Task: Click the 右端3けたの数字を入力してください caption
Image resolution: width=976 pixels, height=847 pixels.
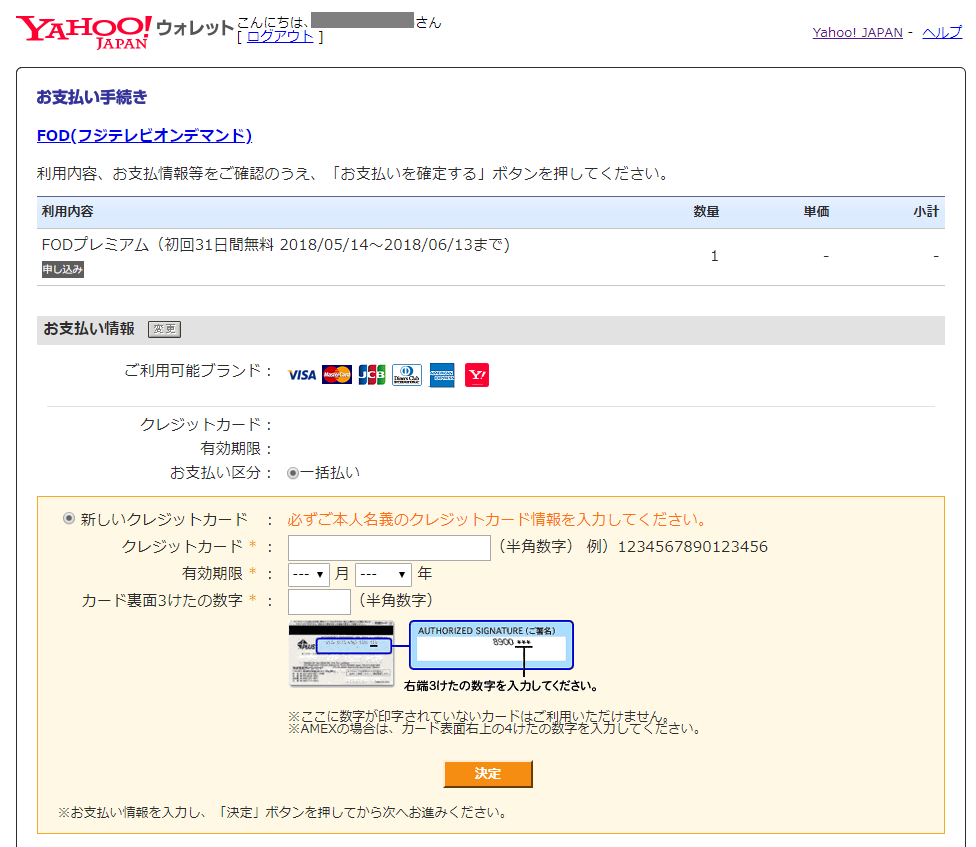Action: [x=501, y=686]
